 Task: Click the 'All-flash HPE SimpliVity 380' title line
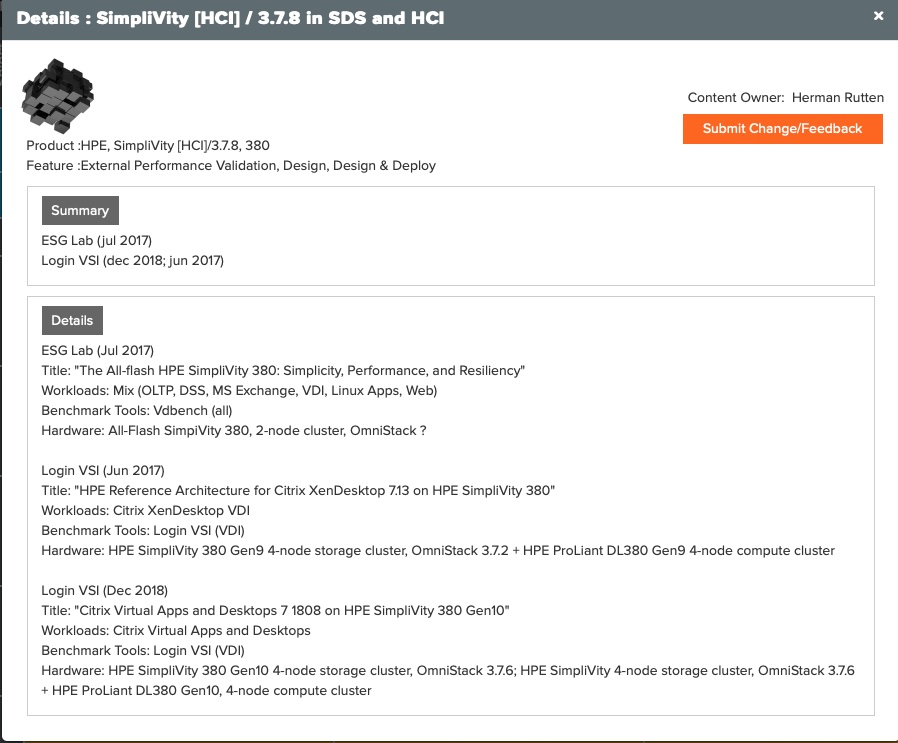tap(283, 371)
